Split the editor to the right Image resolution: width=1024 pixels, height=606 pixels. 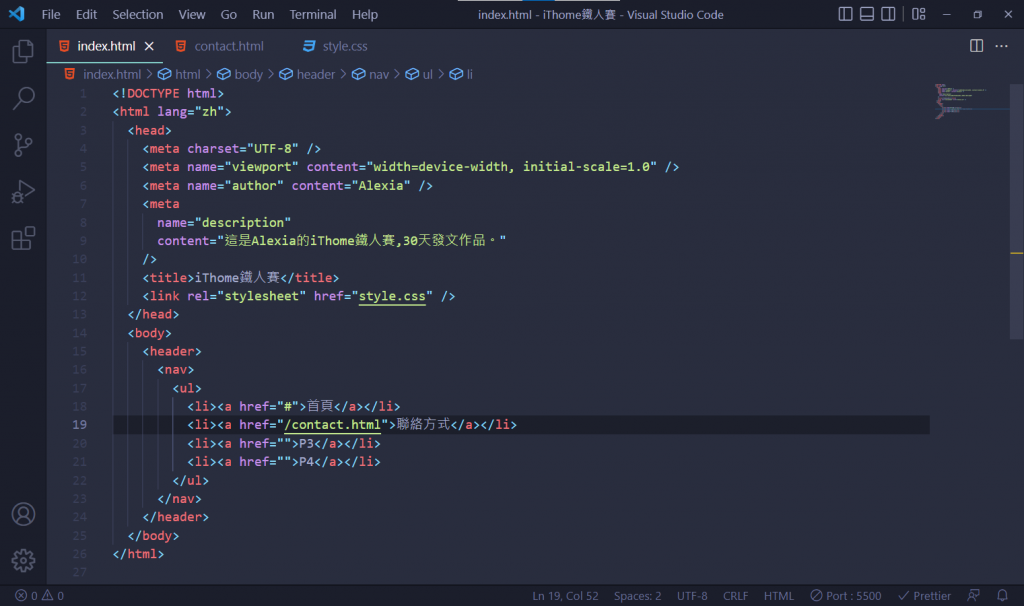click(x=976, y=46)
